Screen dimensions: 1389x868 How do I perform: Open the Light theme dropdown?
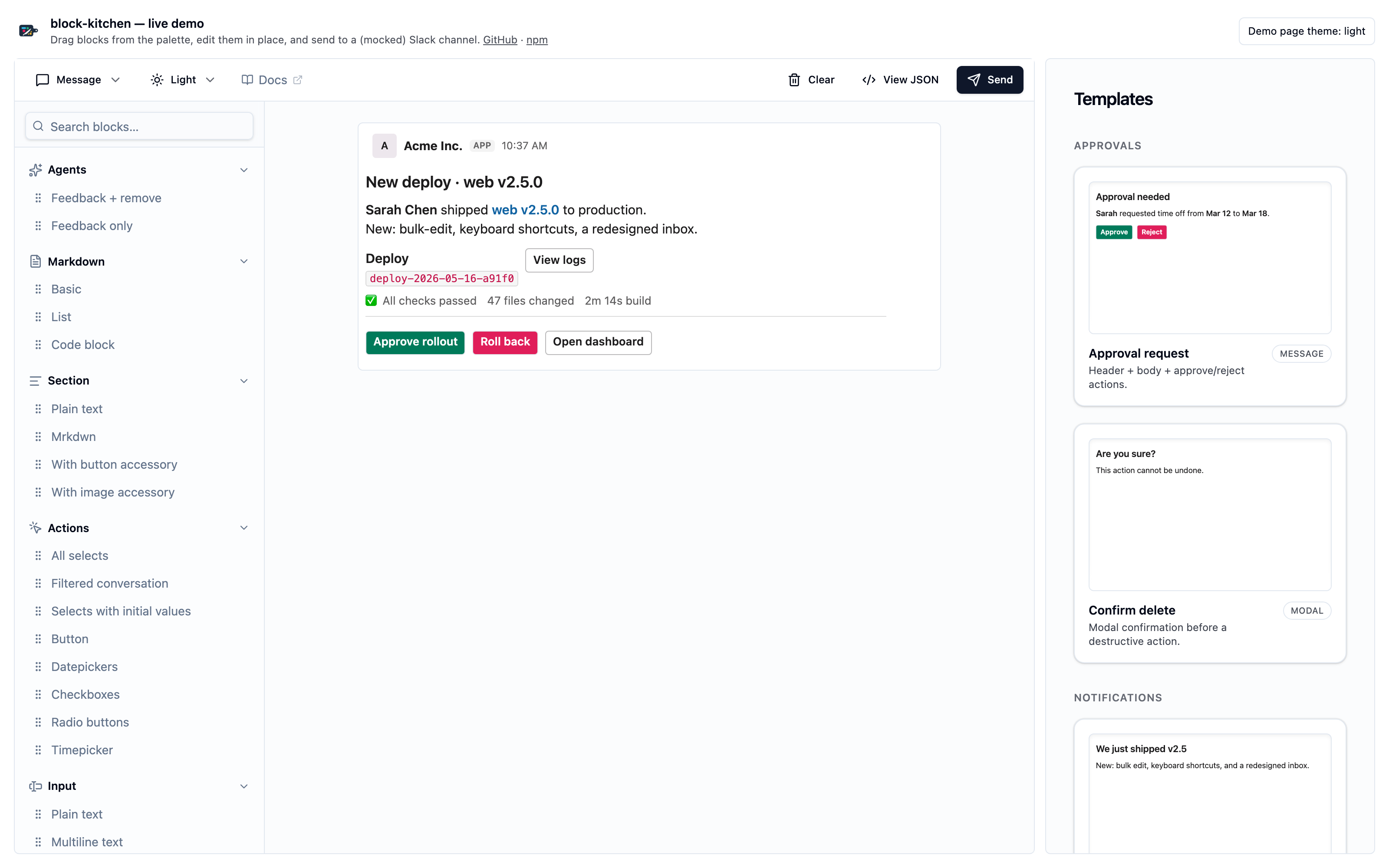tap(182, 80)
